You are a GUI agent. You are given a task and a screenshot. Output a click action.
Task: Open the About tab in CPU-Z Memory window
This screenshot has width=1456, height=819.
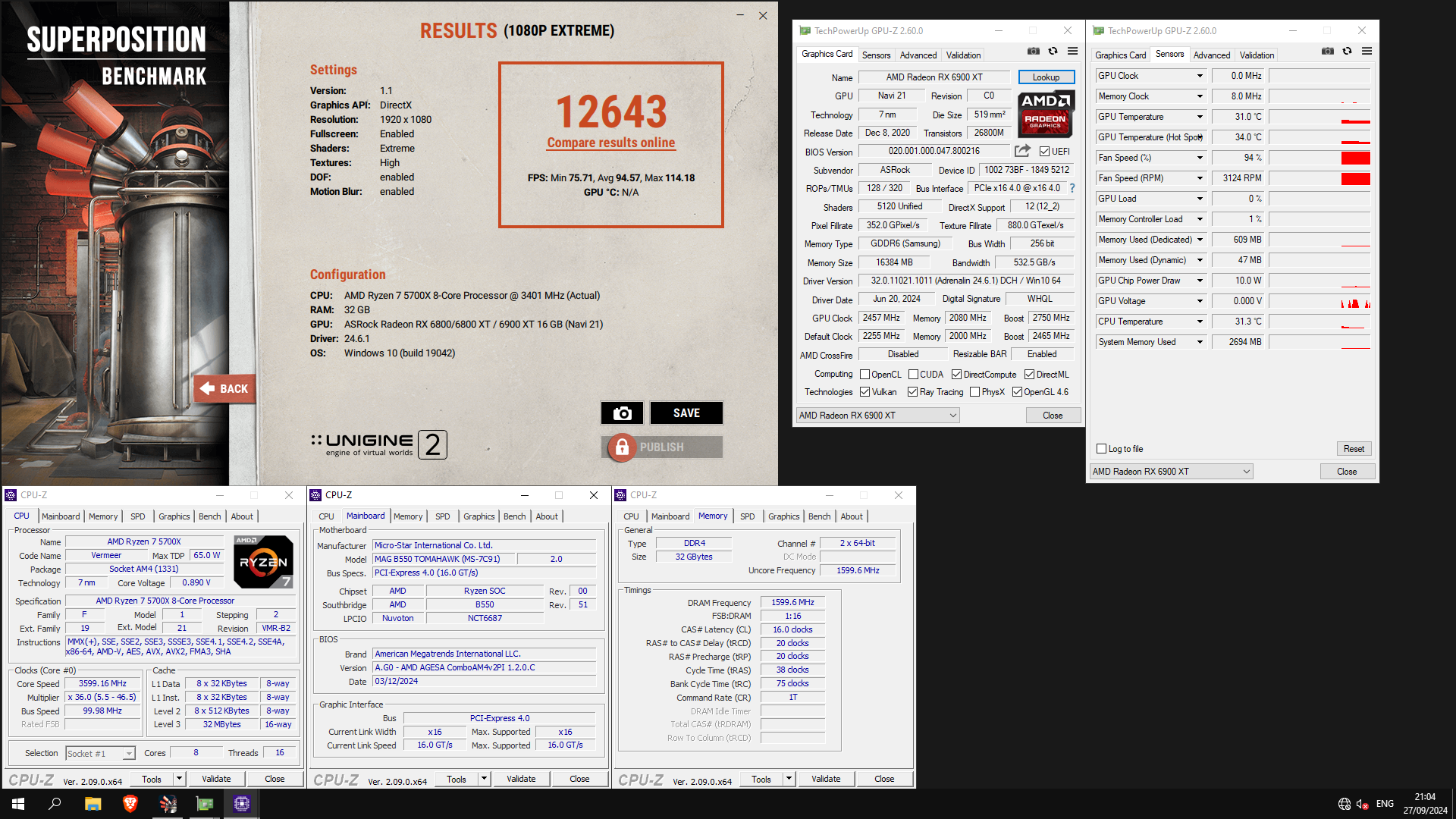coord(851,516)
